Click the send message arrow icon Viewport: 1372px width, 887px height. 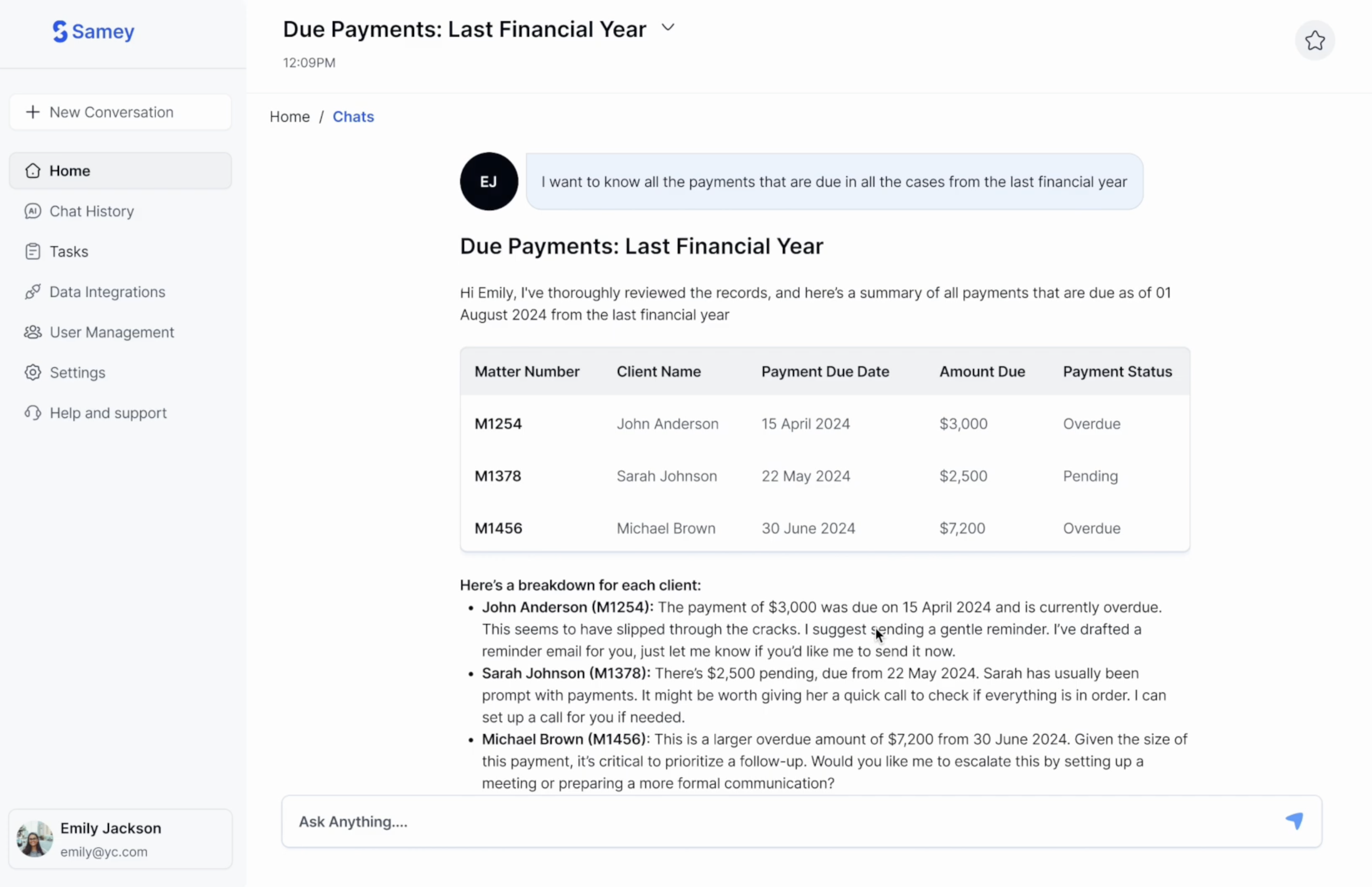[1294, 821]
